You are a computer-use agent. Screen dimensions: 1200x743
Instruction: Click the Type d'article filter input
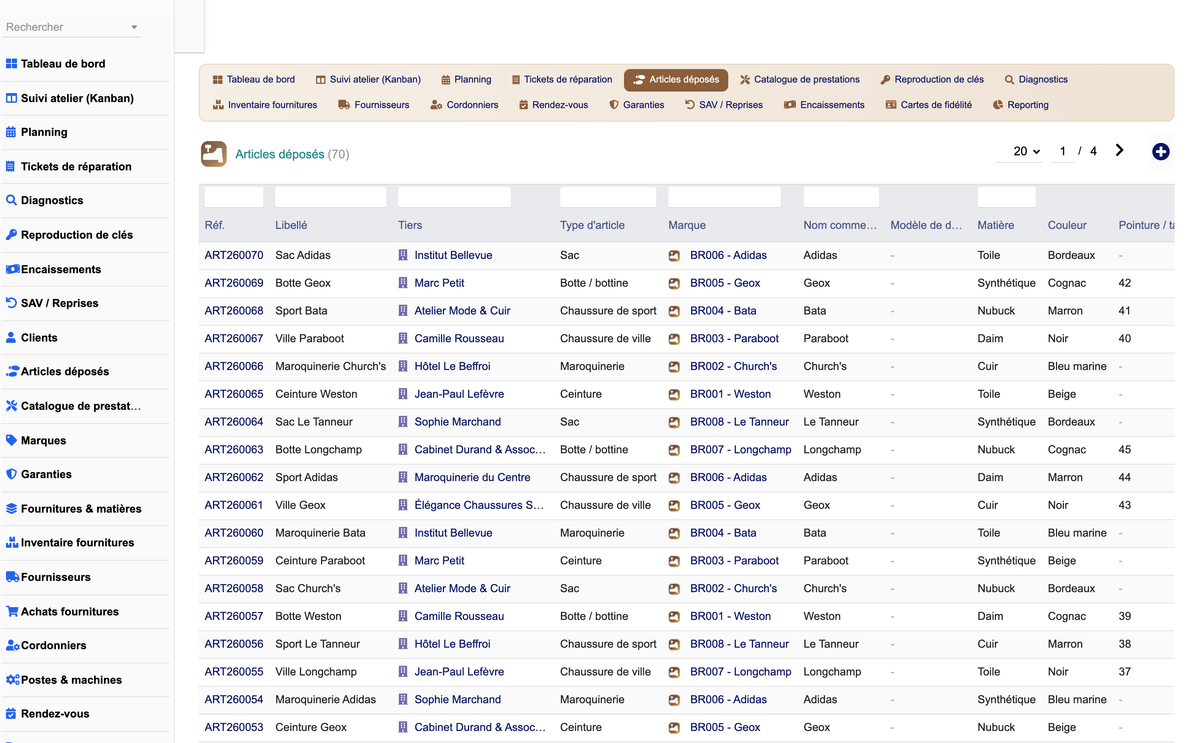(608, 197)
